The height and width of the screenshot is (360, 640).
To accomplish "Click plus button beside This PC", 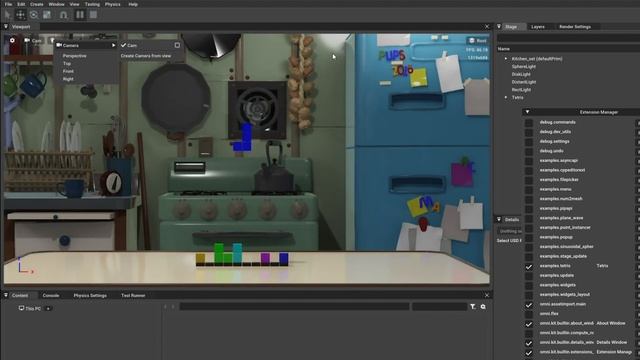I will pos(48,309).
